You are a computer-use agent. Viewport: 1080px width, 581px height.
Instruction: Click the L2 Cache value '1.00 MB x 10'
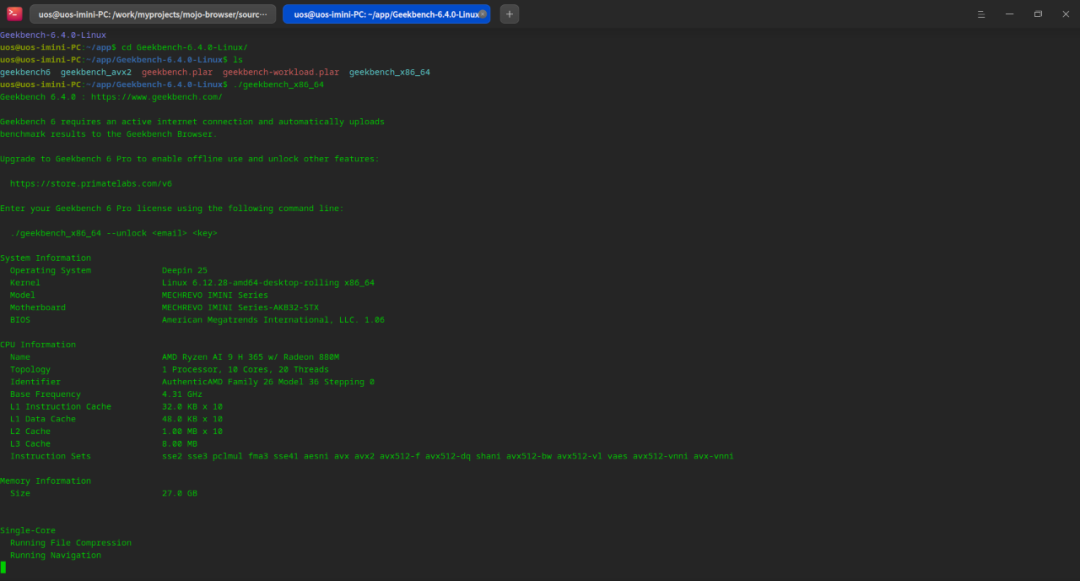192,432
